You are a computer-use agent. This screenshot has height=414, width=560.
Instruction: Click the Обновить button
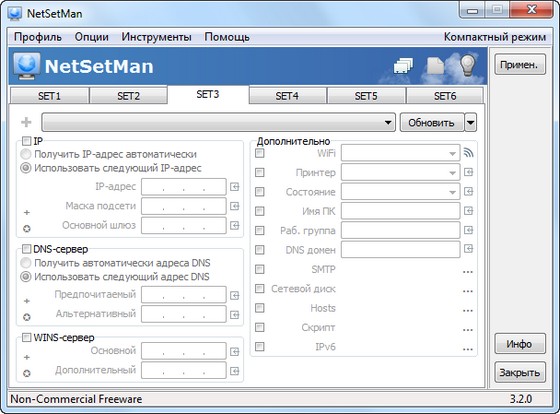431,123
